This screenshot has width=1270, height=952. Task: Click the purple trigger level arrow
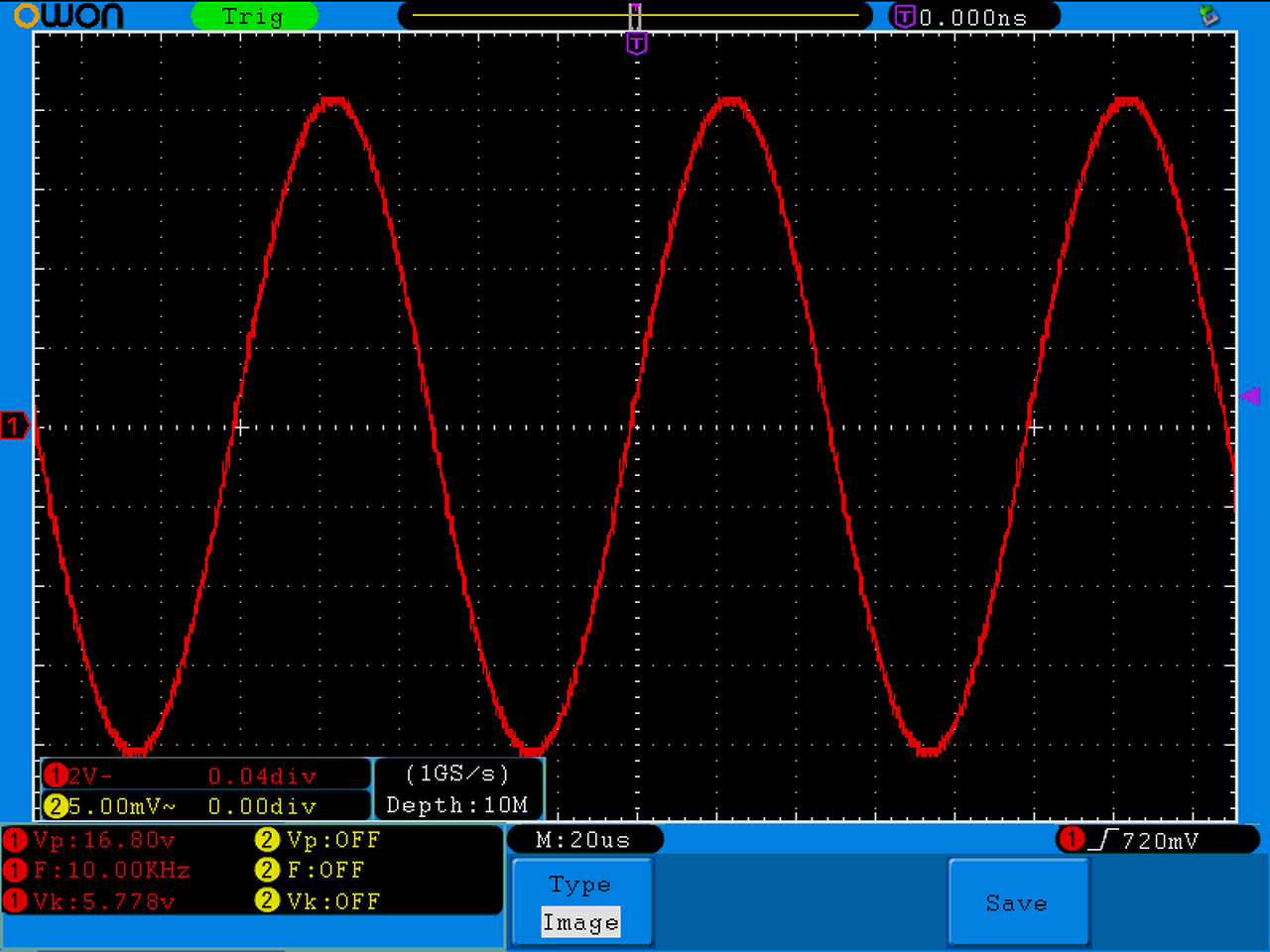point(1250,397)
